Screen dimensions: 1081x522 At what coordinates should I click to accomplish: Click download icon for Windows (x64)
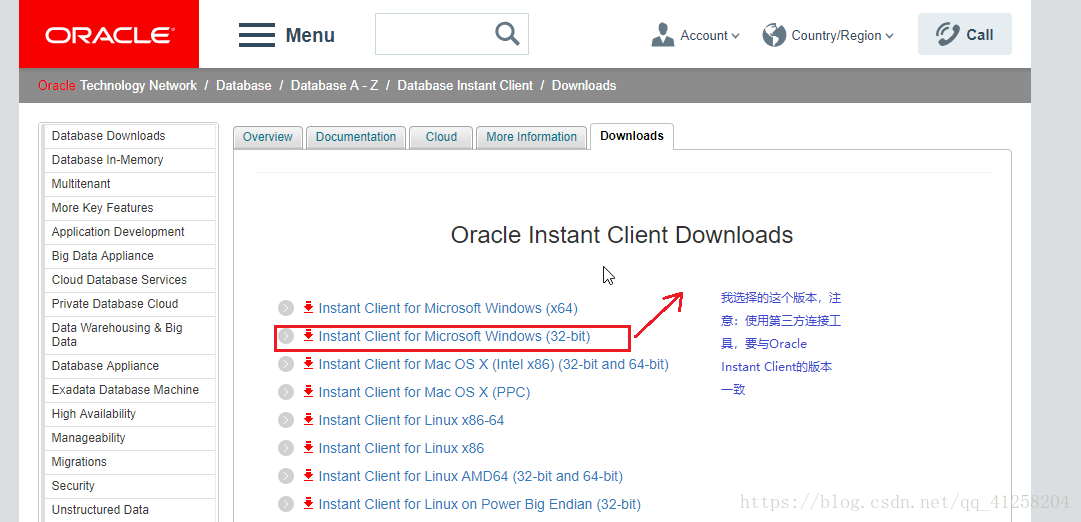(308, 308)
